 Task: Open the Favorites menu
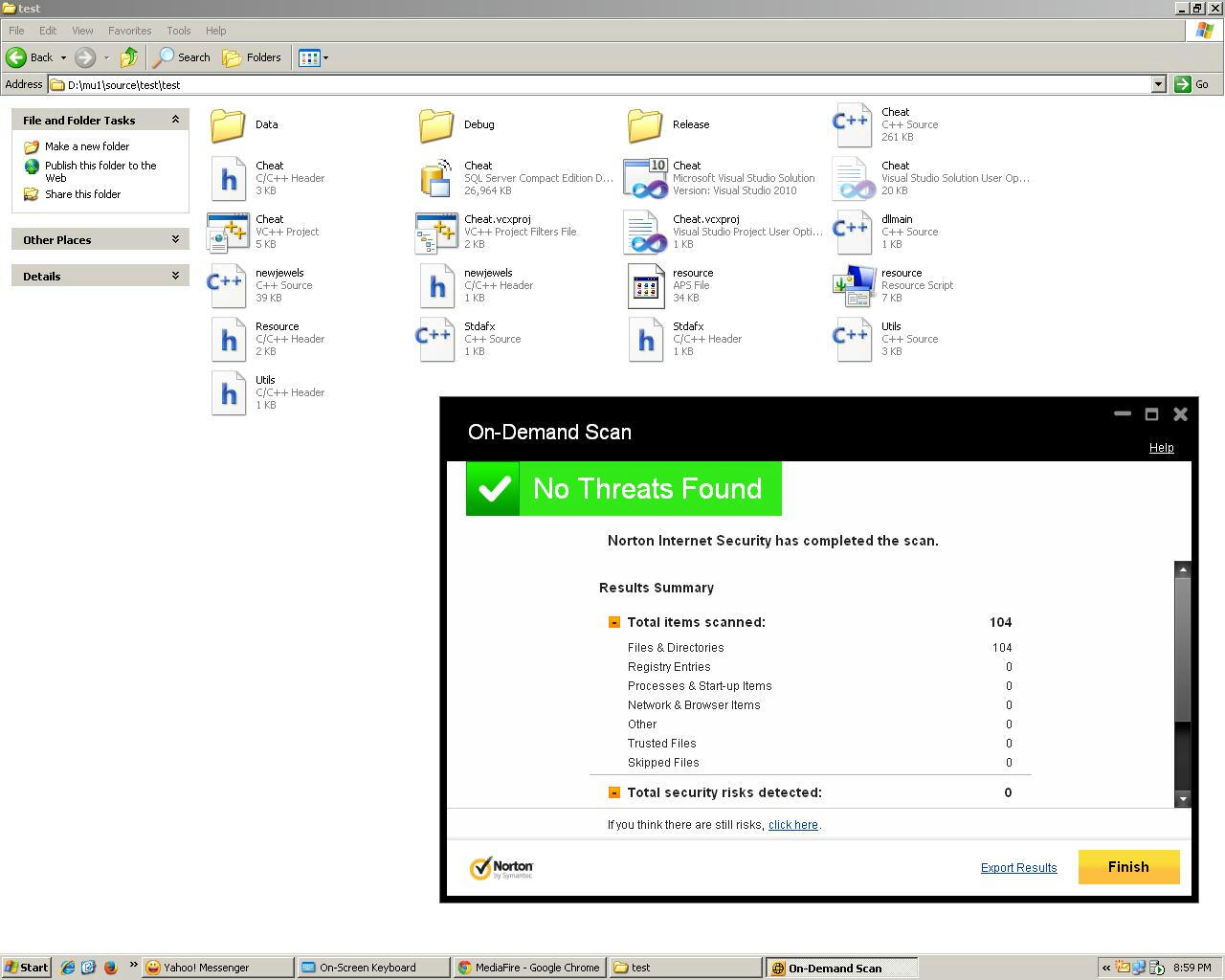click(129, 31)
